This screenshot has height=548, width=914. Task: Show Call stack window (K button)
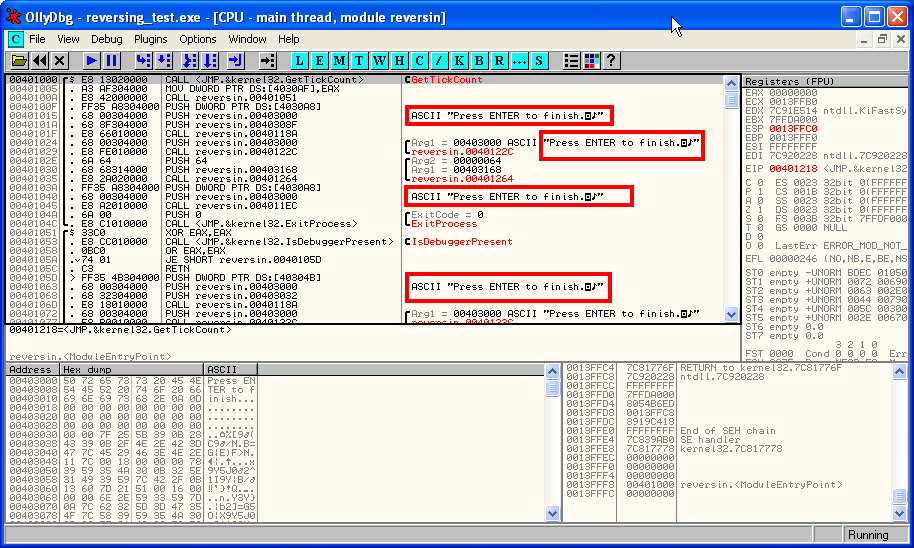459,61
